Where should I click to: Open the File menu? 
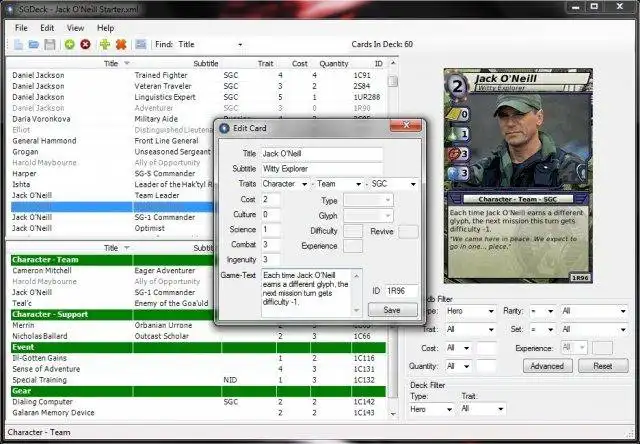(x=21, y=28)
